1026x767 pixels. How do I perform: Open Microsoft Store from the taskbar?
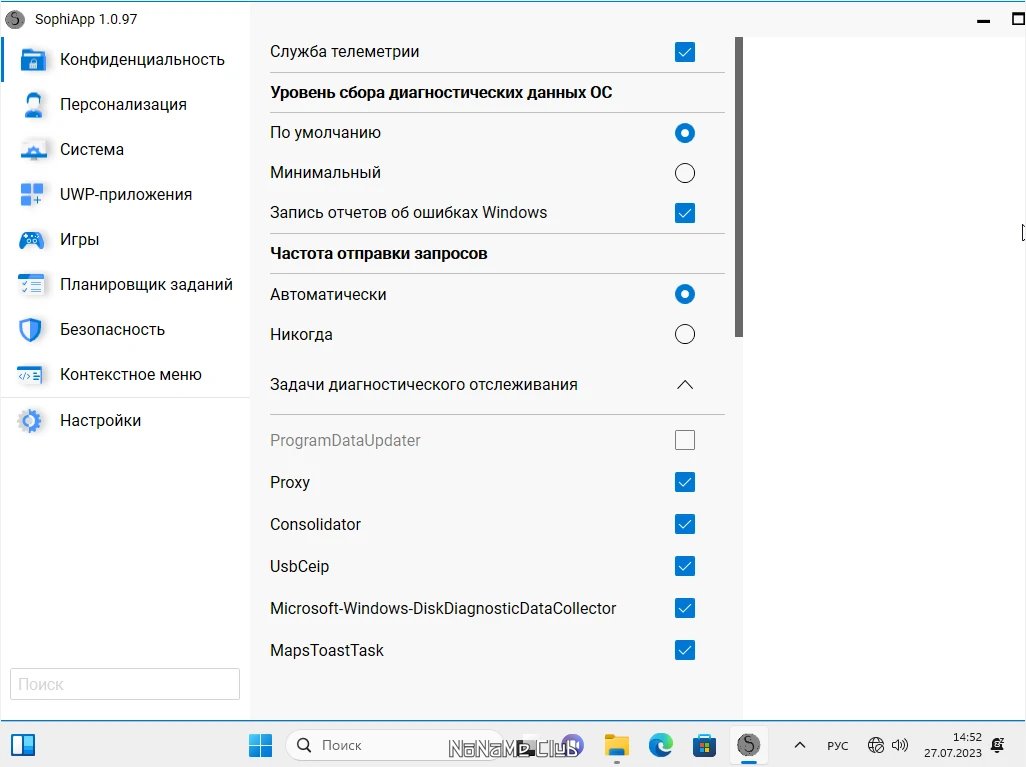704,745
